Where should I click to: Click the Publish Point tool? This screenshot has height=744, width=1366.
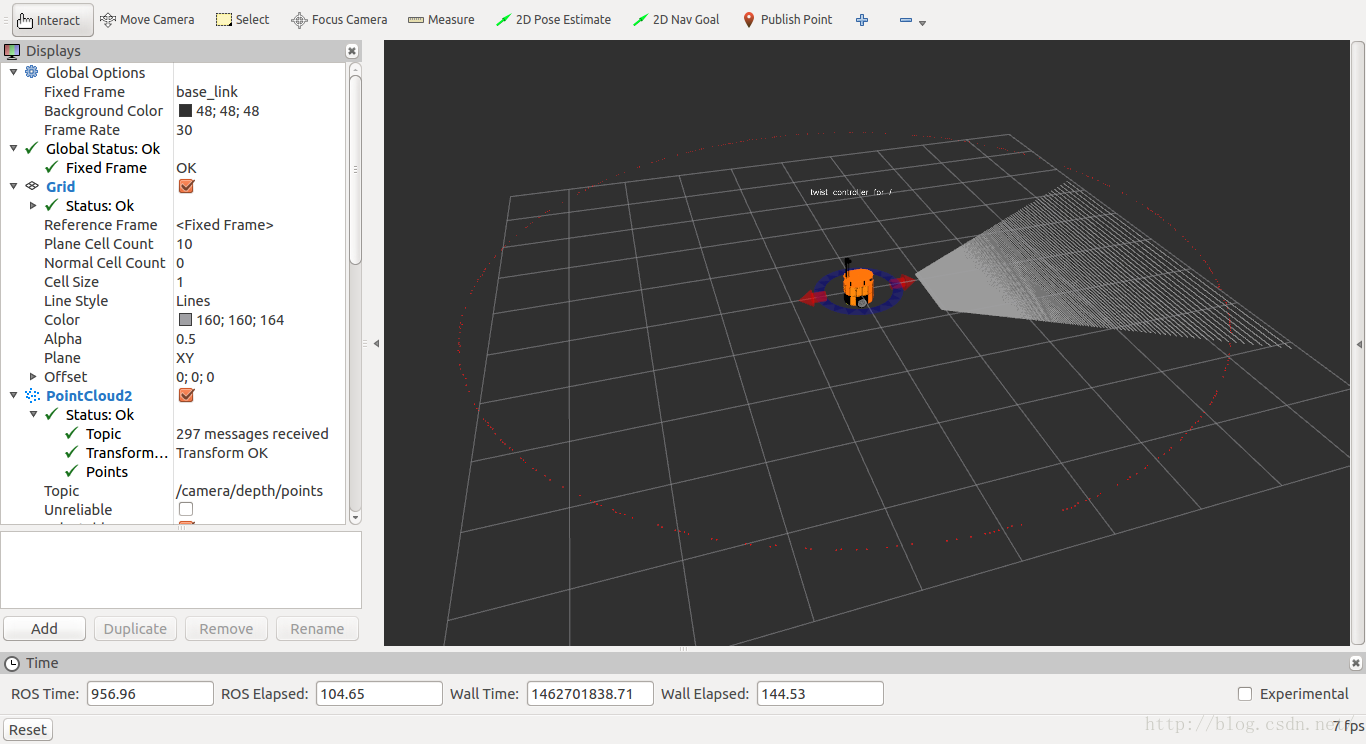pos(787,20)
